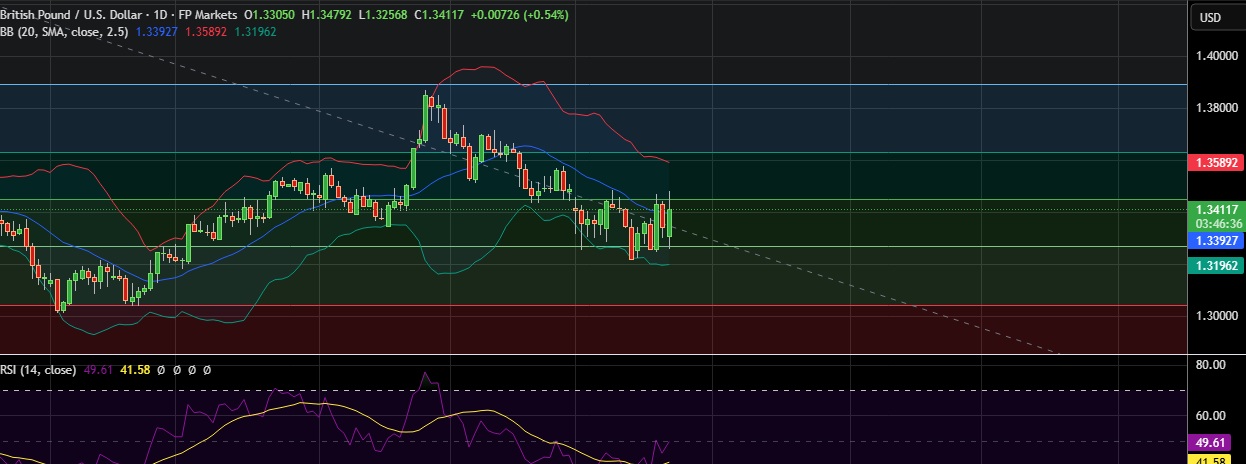The image size is (1246, 464).
Task: Click the teal 1.31962 lower band price label
Action: tap(1215, 265)
